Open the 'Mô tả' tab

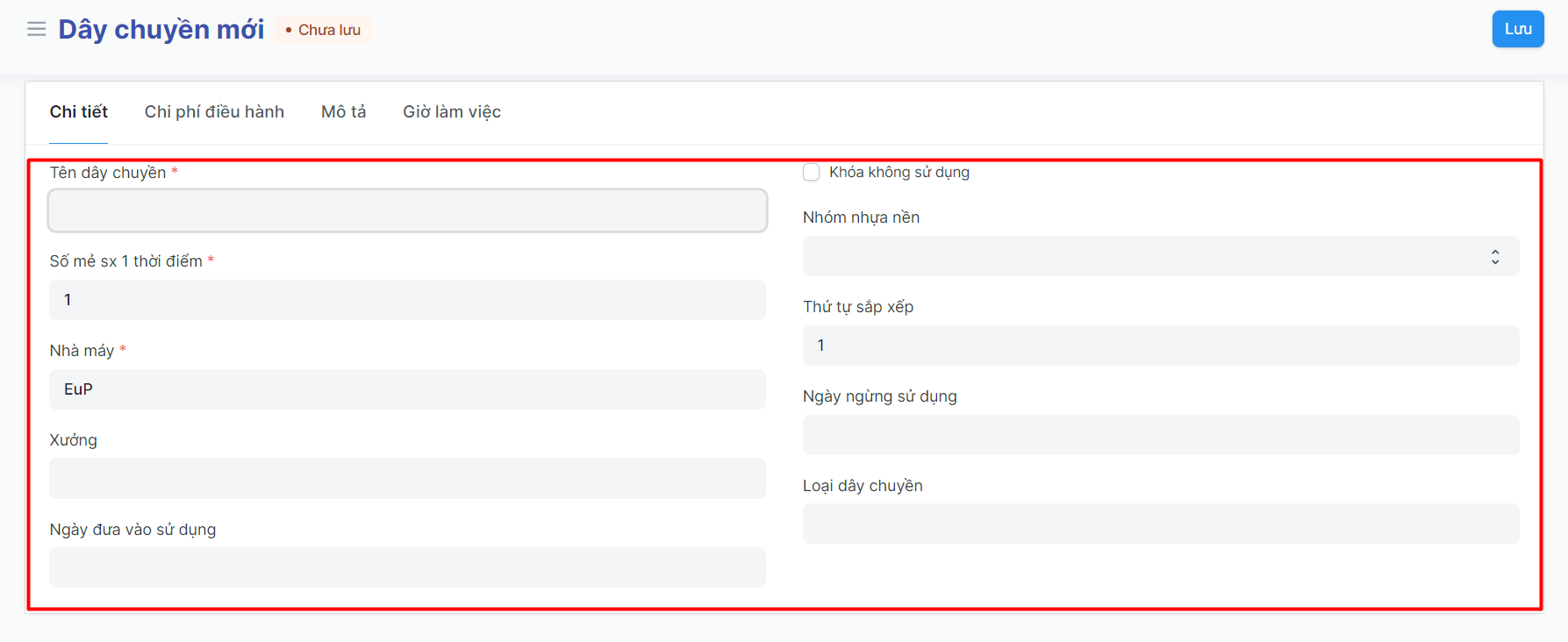point(343,112)
